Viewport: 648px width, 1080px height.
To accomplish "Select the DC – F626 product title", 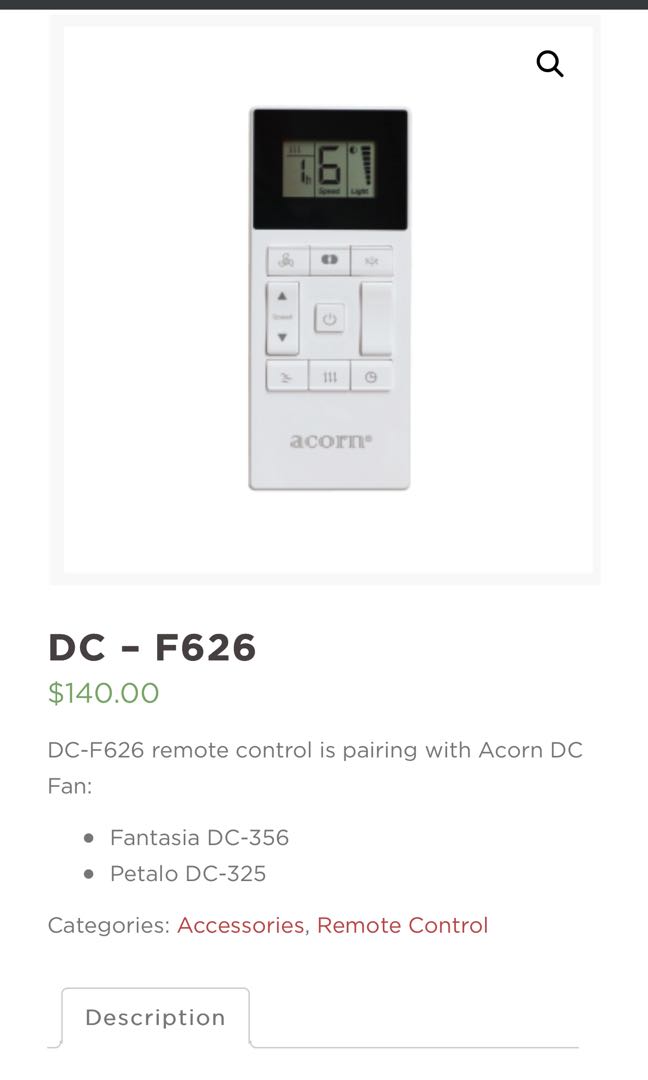I will [x=152, y=648].
